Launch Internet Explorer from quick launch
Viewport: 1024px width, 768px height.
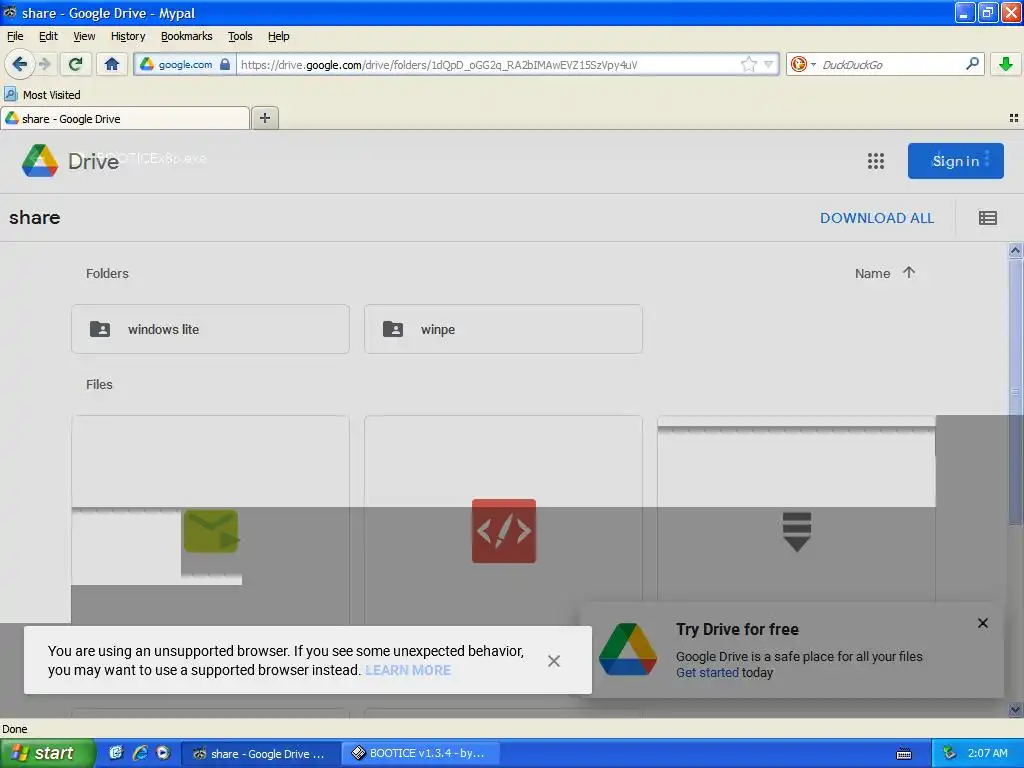[140, 753]
